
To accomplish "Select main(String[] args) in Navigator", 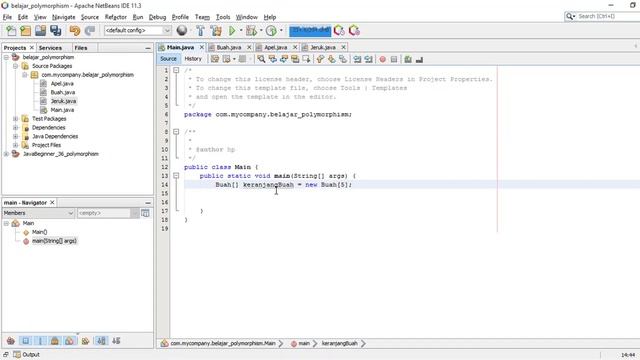I will 54,241.
